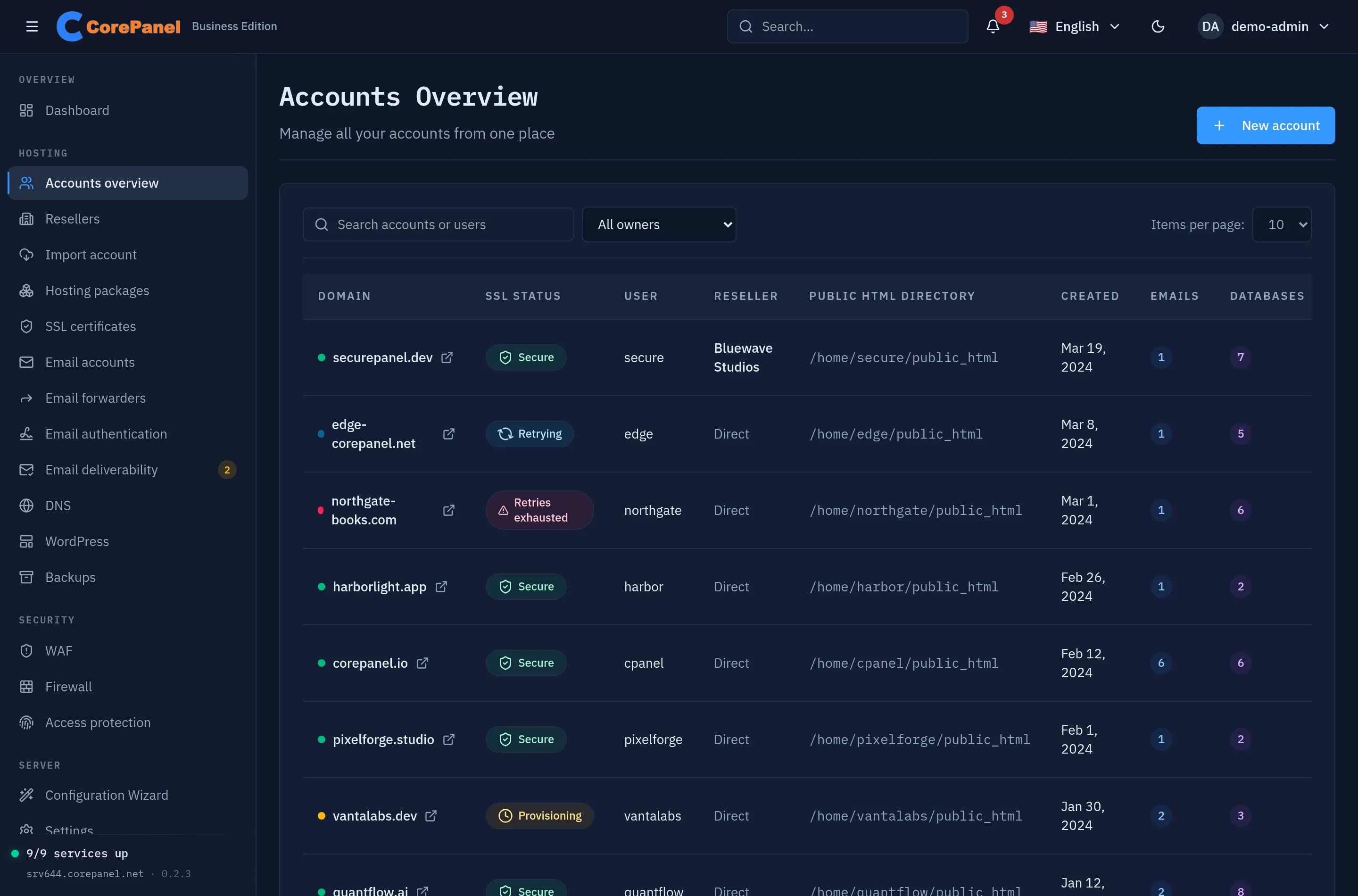Open the hamburger sidebar menu

pos(32,26)
